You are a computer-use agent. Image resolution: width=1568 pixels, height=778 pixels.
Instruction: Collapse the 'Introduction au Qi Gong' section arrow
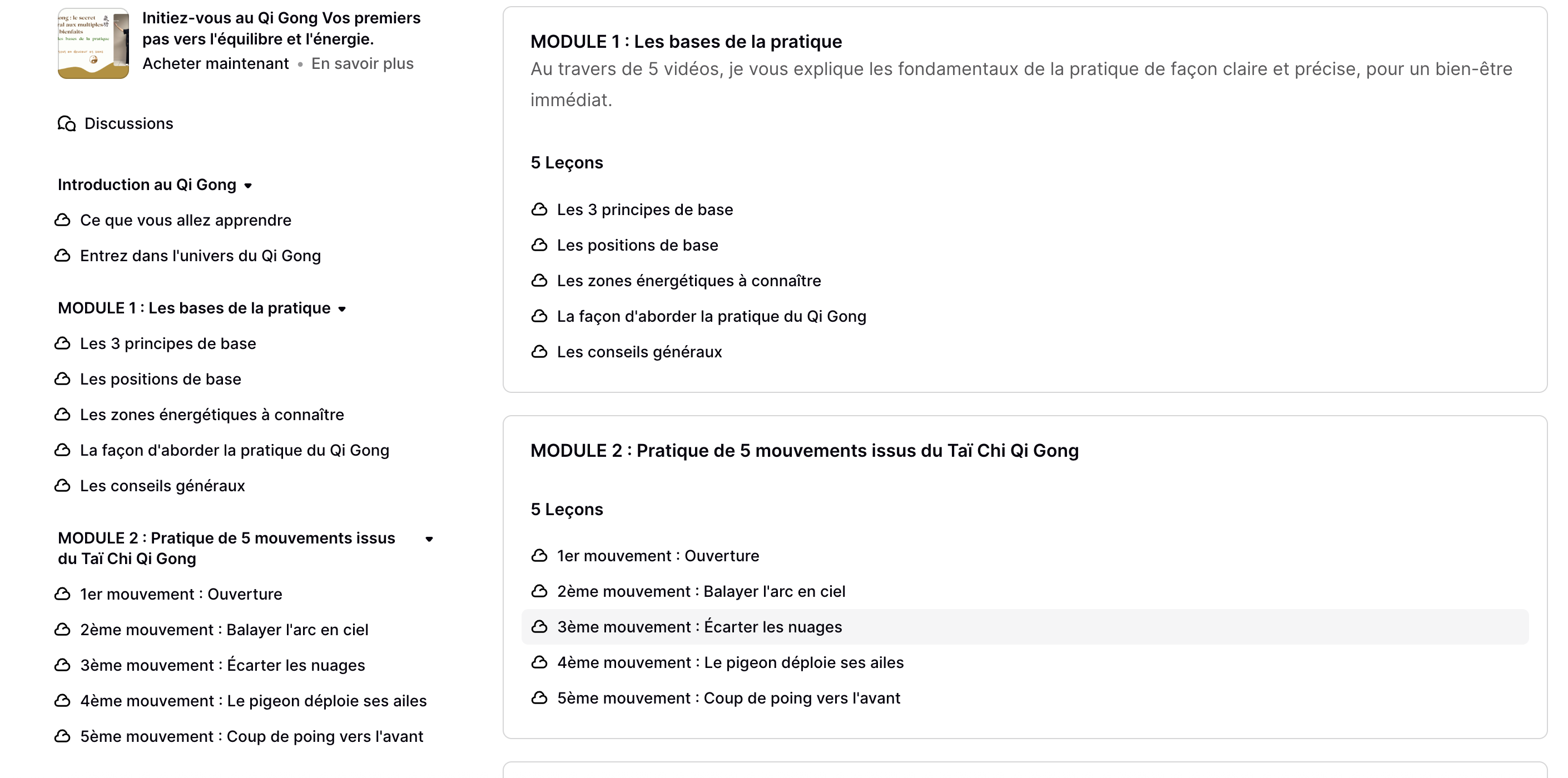[x=248, y=186]
